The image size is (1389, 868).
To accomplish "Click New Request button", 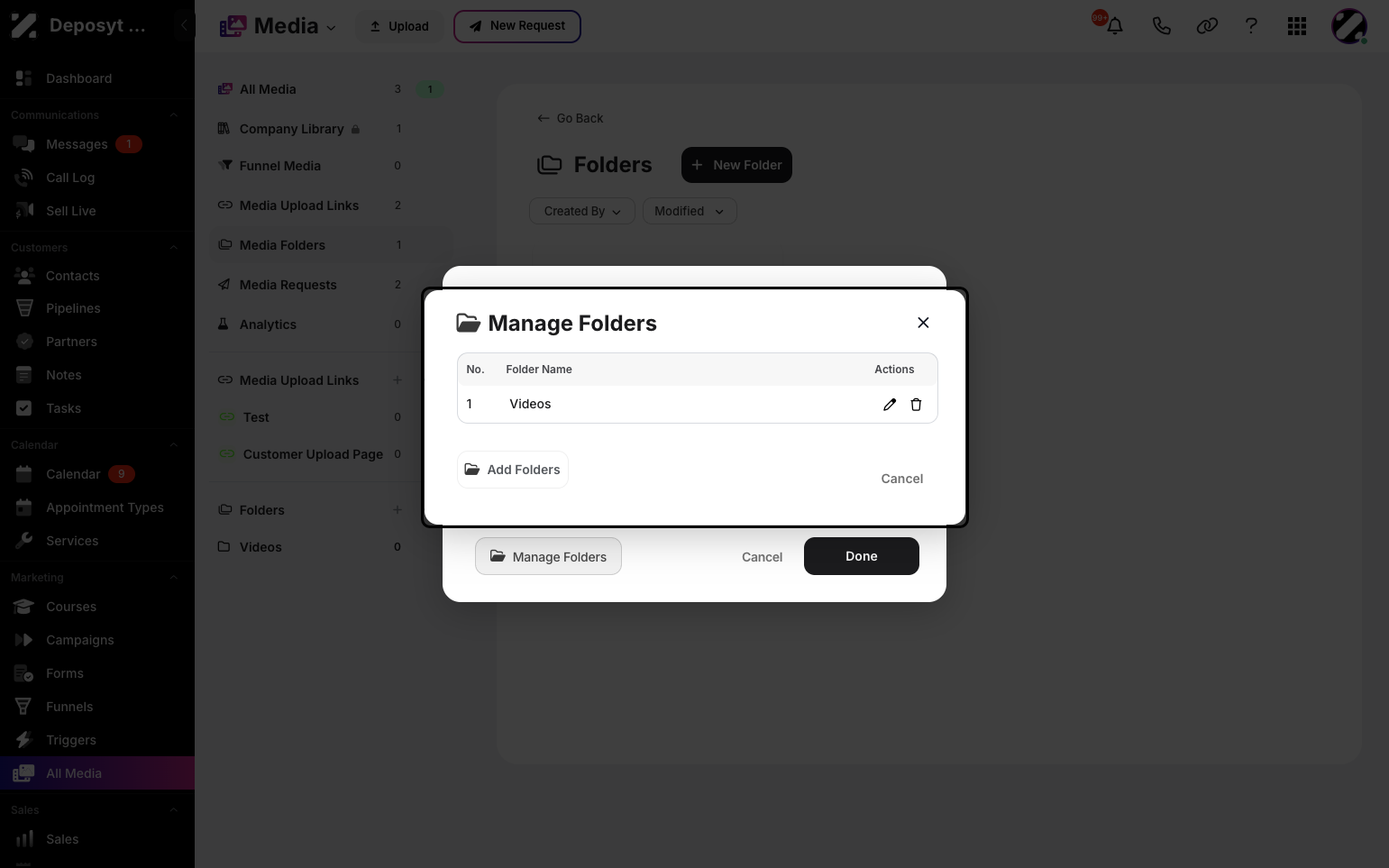I will (517, 26).
